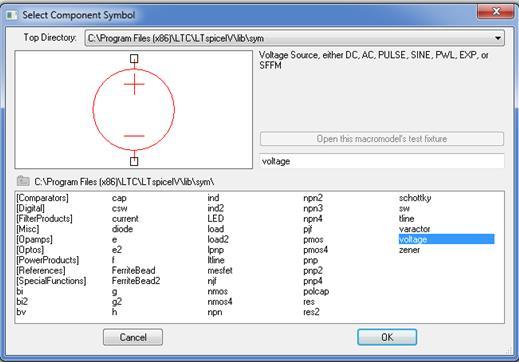This screenshot has height=362, width=519.
Task: Open the [Optos] folder
Action: coord(30,250)
